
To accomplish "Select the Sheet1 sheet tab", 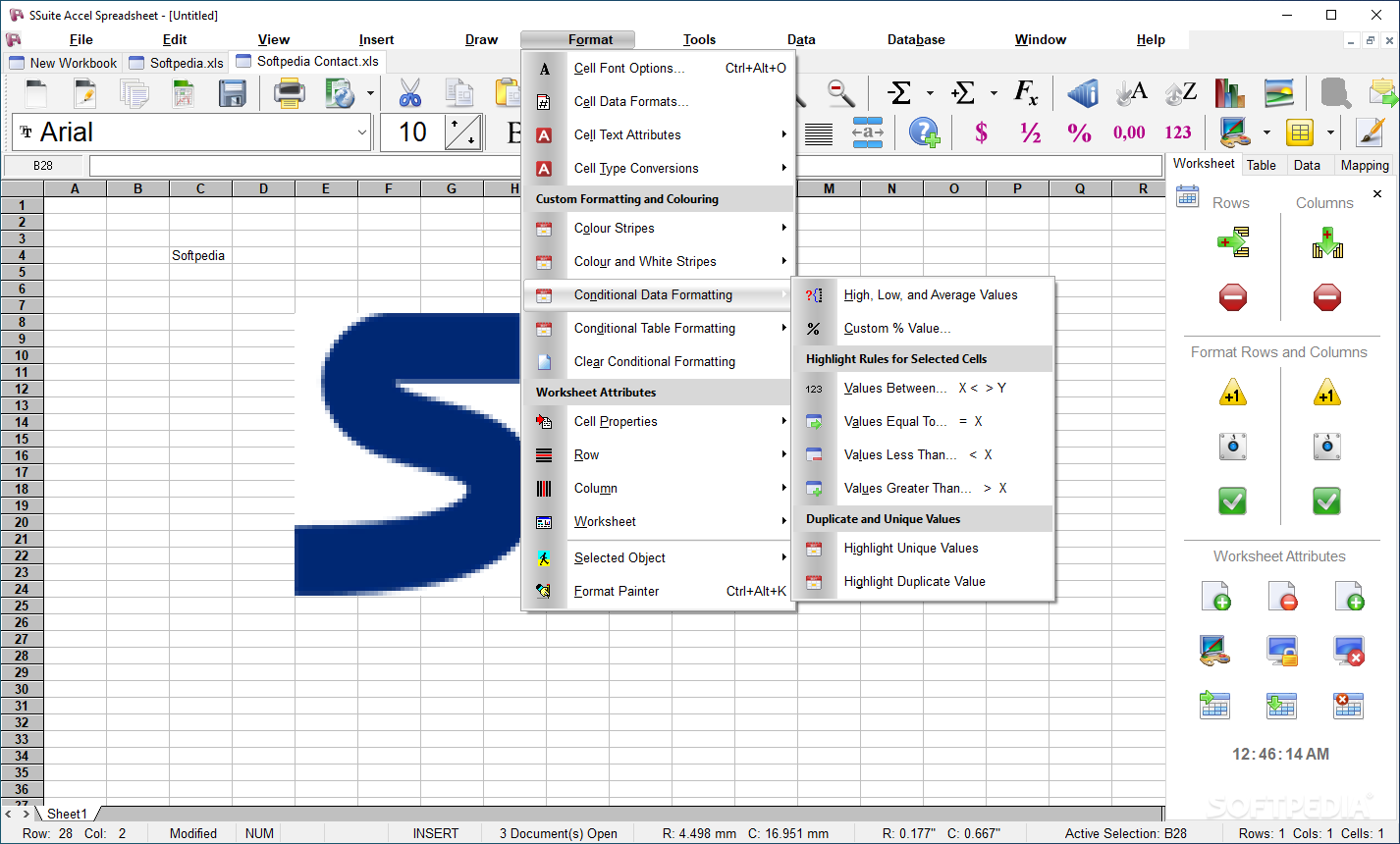I will [x=67, y=814].
